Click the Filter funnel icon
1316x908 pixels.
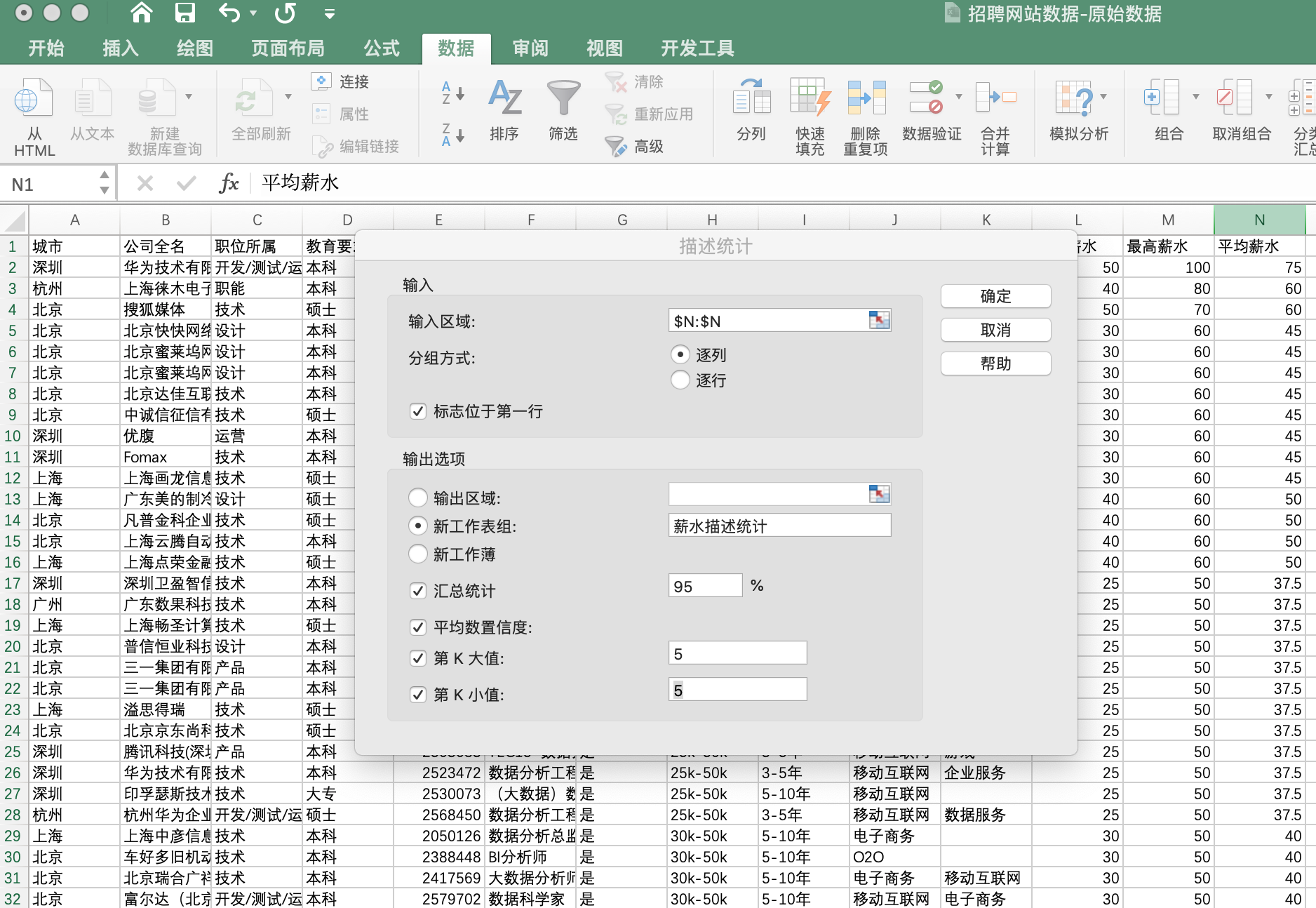point(563,98)
